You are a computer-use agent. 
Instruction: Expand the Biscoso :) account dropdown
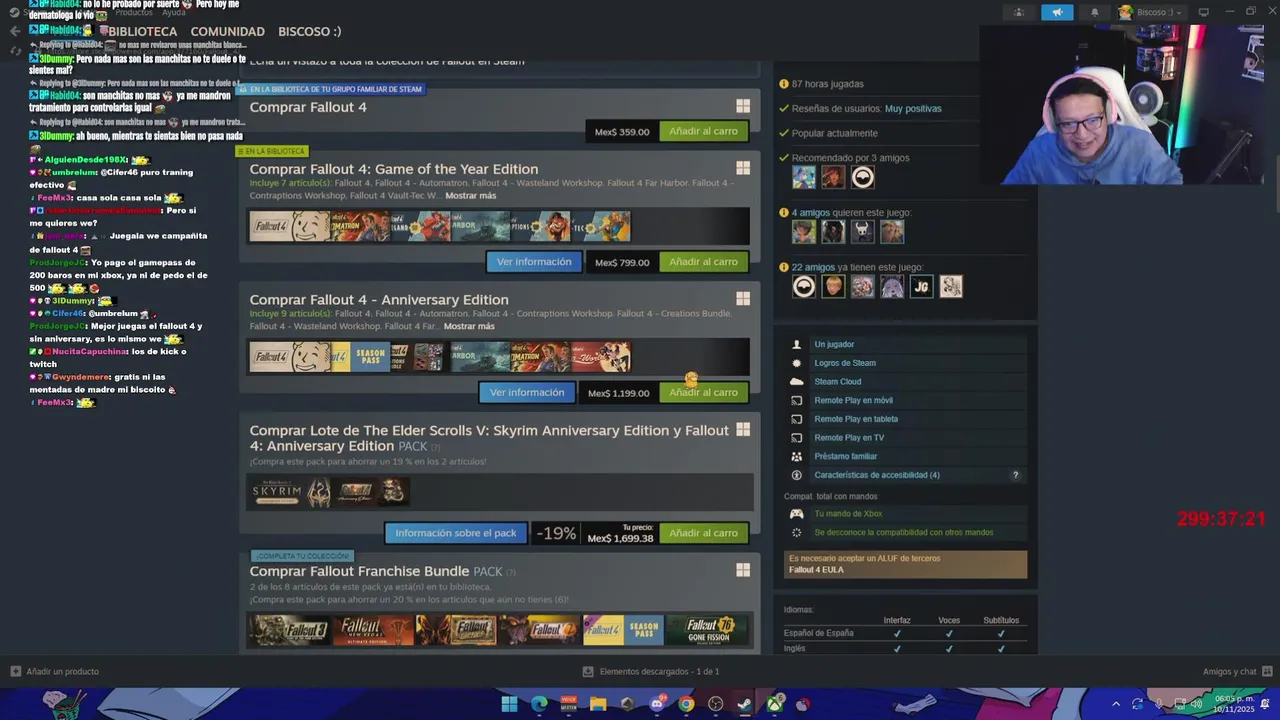click(1150, 12)
